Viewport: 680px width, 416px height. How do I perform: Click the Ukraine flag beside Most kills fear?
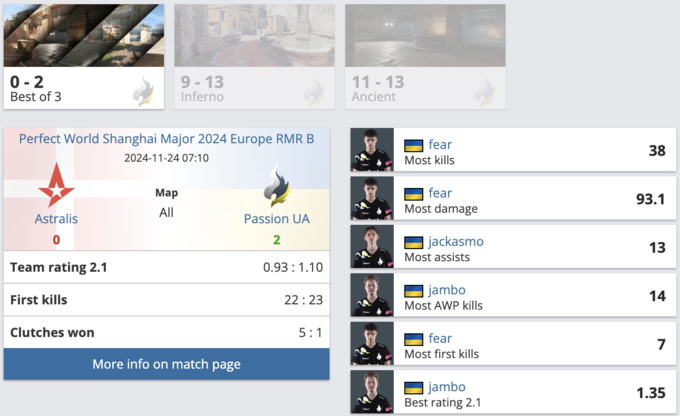413,145
